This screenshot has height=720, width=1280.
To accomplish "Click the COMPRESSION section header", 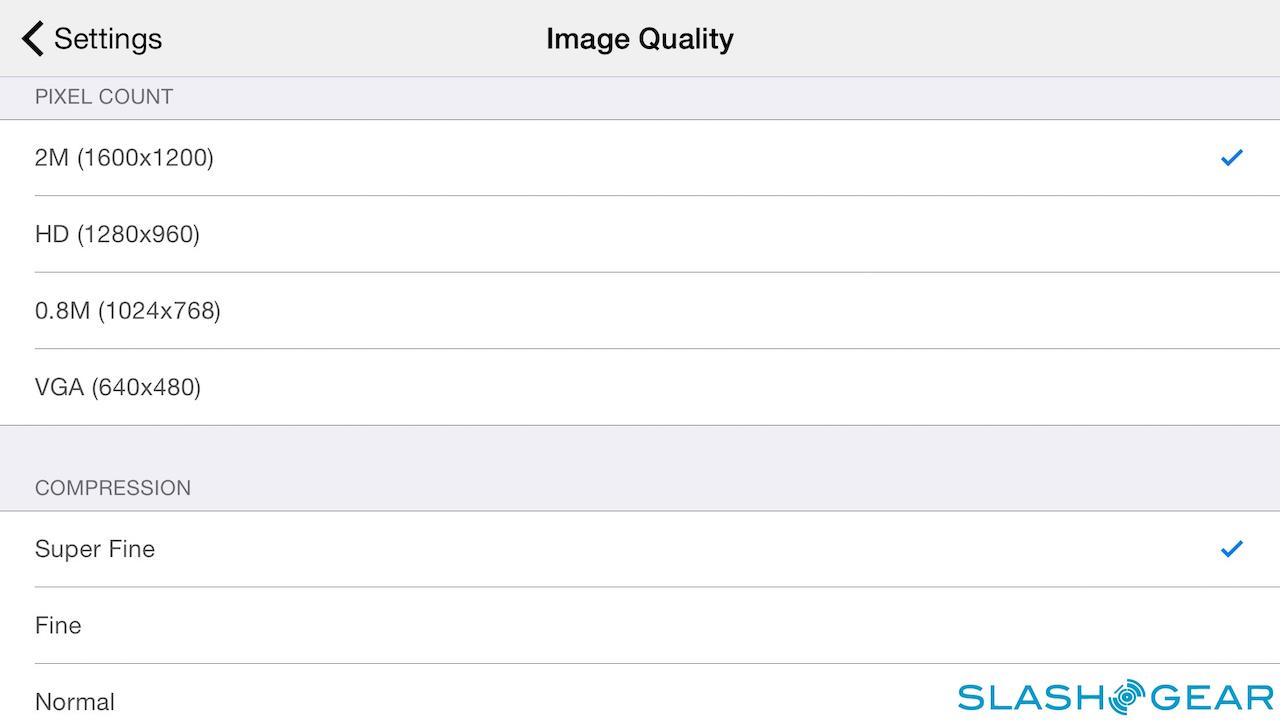I will [113, 488].
